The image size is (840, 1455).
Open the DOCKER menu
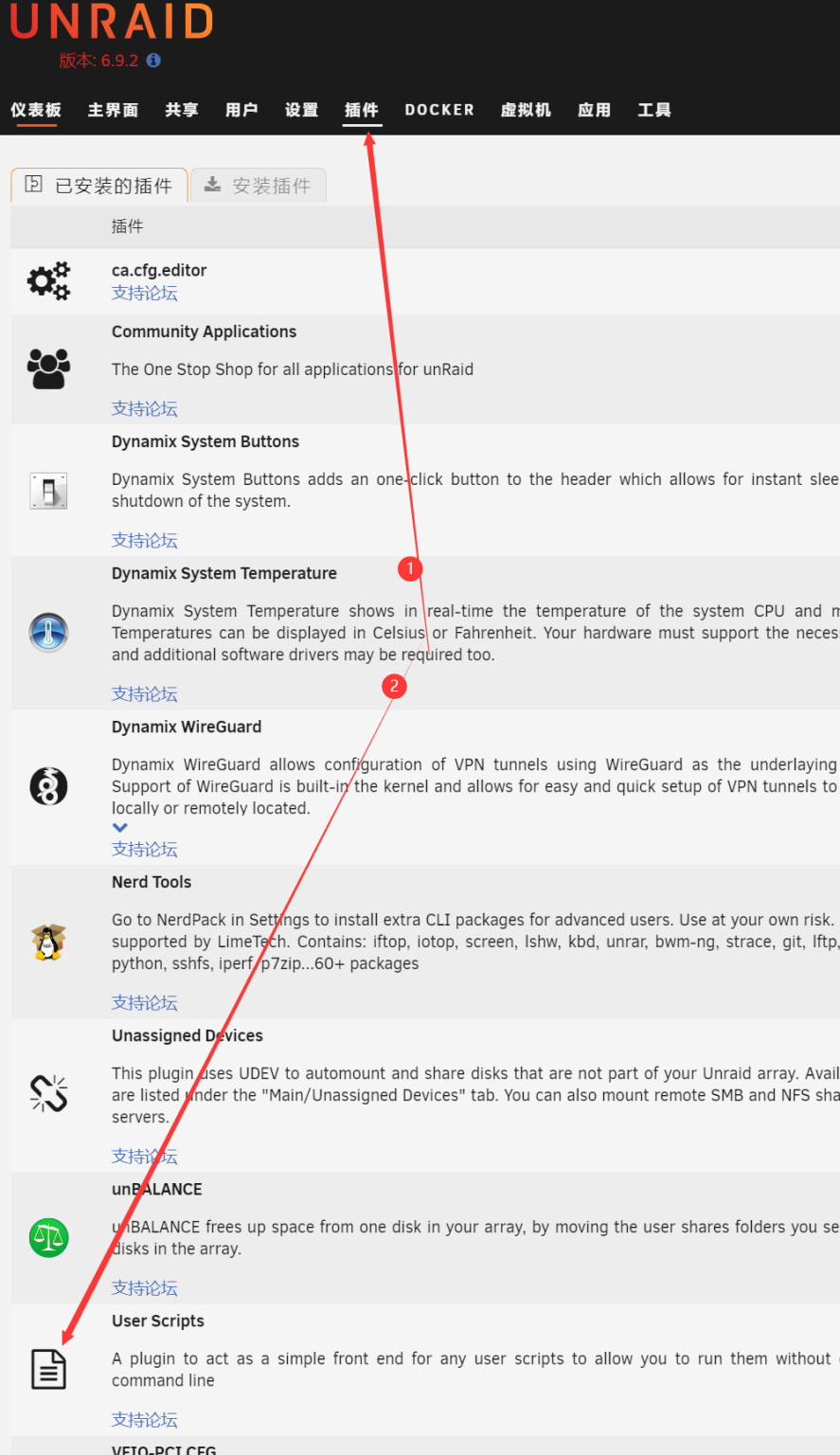439,110
